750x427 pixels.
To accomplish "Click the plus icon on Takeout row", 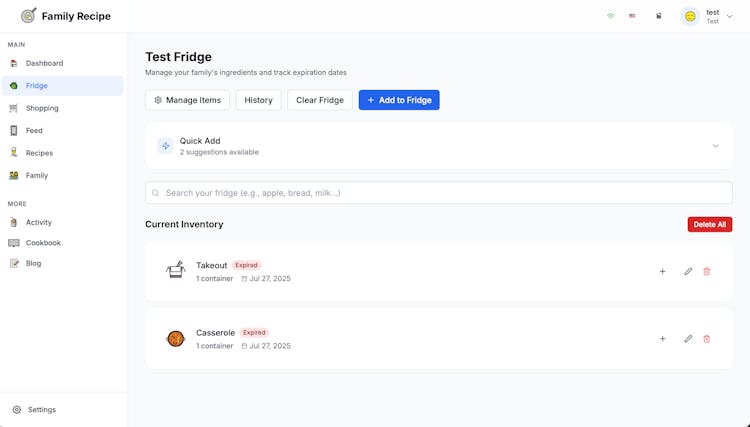I will tap(662, 271).
